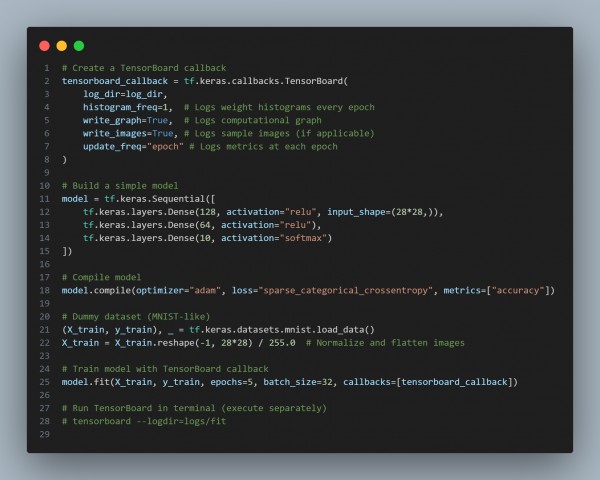Click line number 19
The image size is (600, 480).
[44, 304]
